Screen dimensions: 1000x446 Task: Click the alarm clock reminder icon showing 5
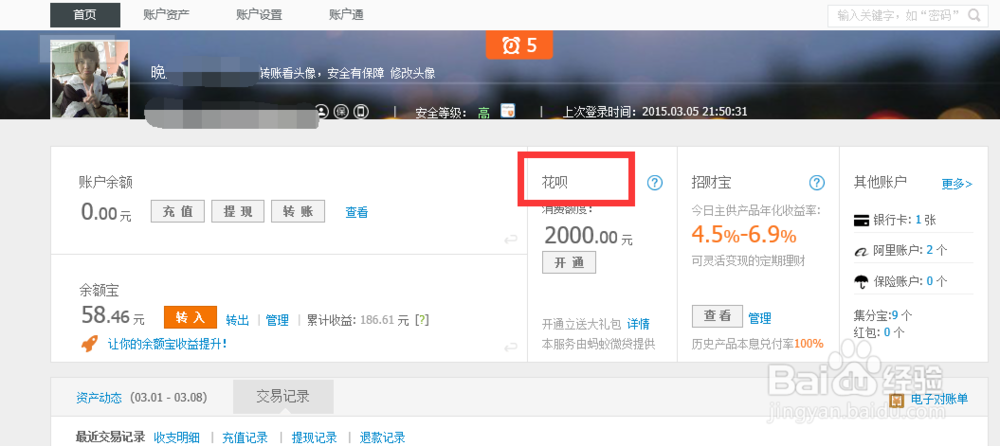(x=518, y=45)
